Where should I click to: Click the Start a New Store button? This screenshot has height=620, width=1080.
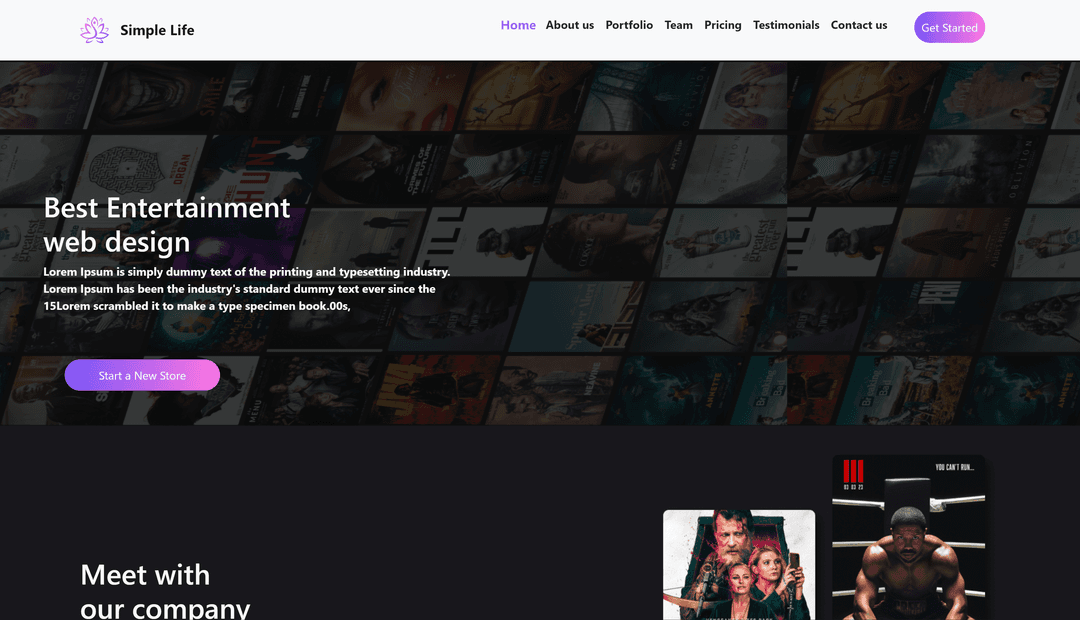tap(142, 375)
